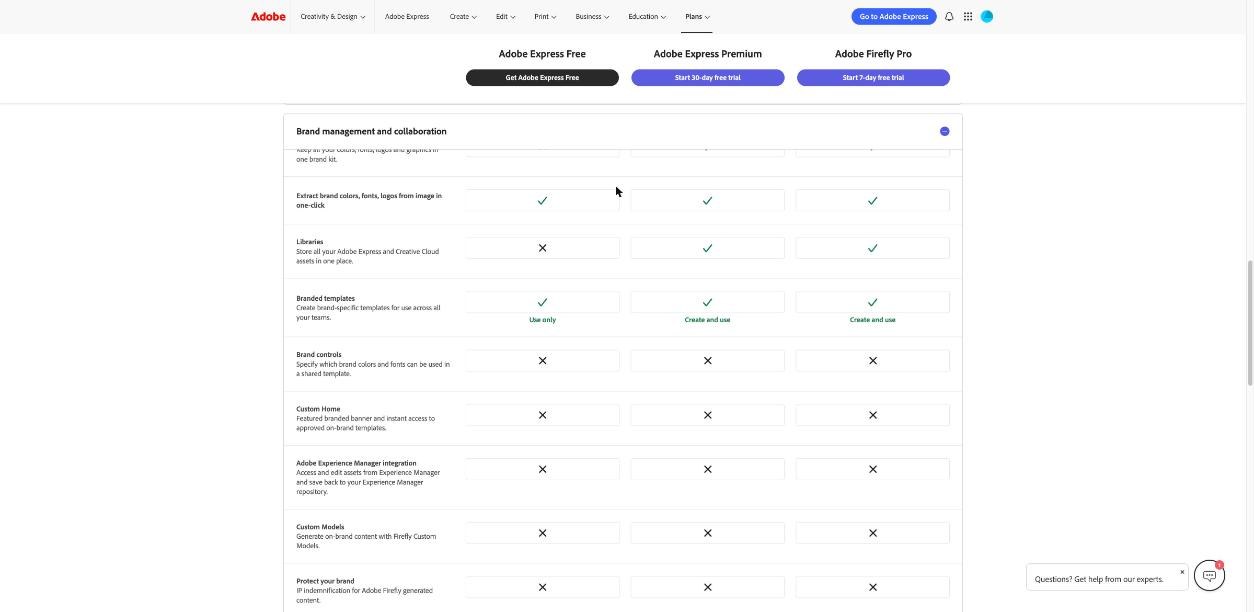Start 30-day free trial for Premium

tap(707, 77)
